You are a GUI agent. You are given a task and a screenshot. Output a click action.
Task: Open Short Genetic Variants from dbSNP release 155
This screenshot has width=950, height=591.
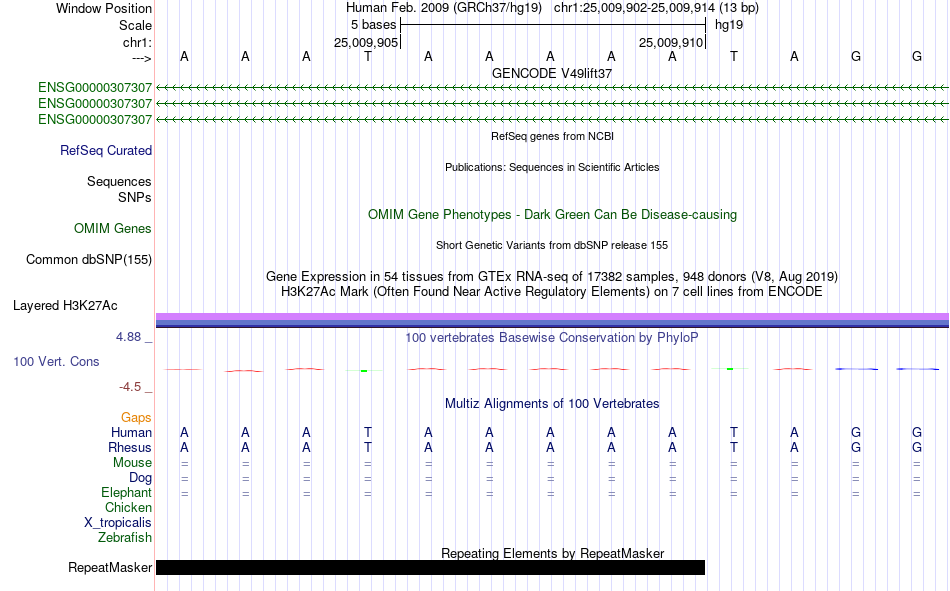pyautogui.click(x=552, y=245)
